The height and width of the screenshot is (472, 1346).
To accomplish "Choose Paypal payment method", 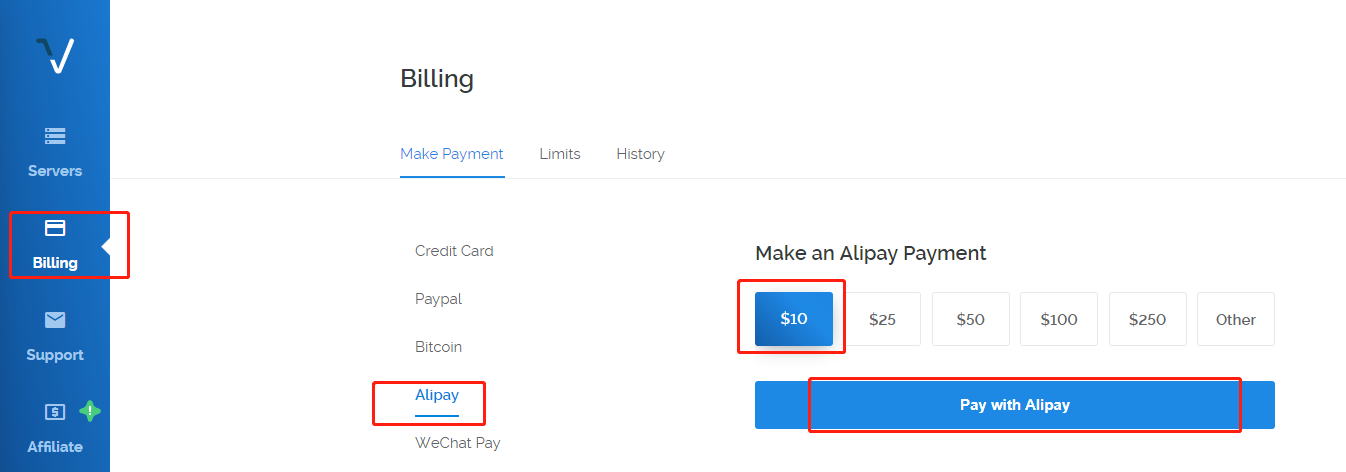I will pos(438,299).
